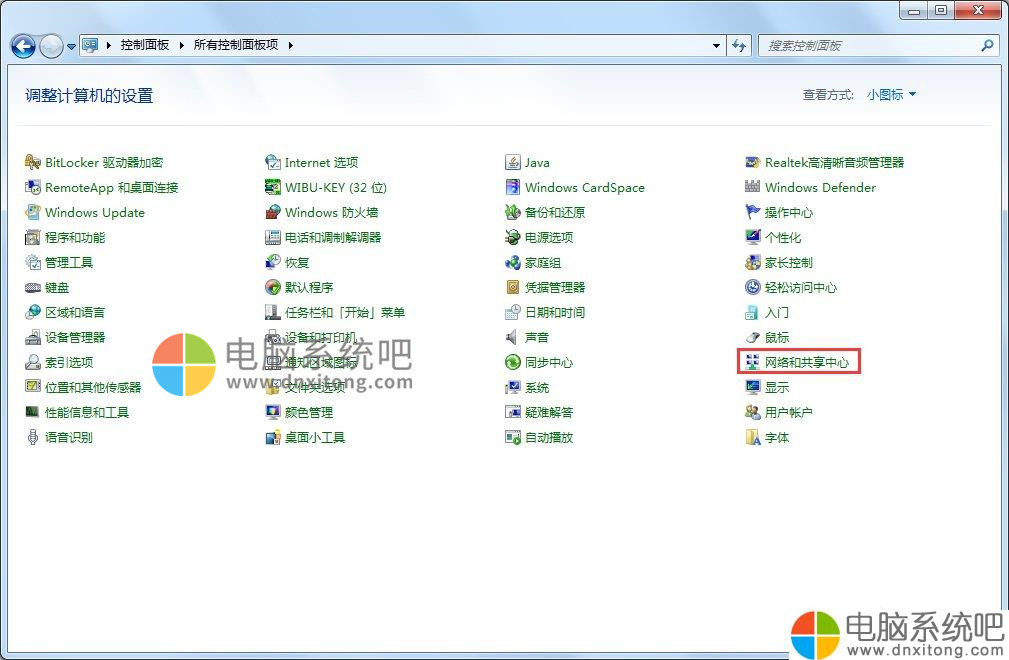1009x660 pixels.
Task: Click the 默认程序 icon
Action: click(x=273, y=288)
